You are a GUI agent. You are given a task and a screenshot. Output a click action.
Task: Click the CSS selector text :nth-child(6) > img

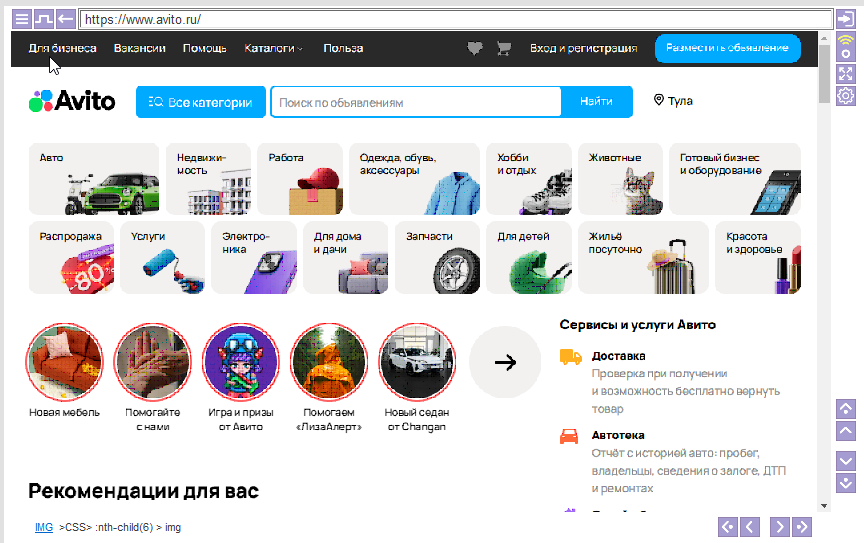[x=138, y=528]
